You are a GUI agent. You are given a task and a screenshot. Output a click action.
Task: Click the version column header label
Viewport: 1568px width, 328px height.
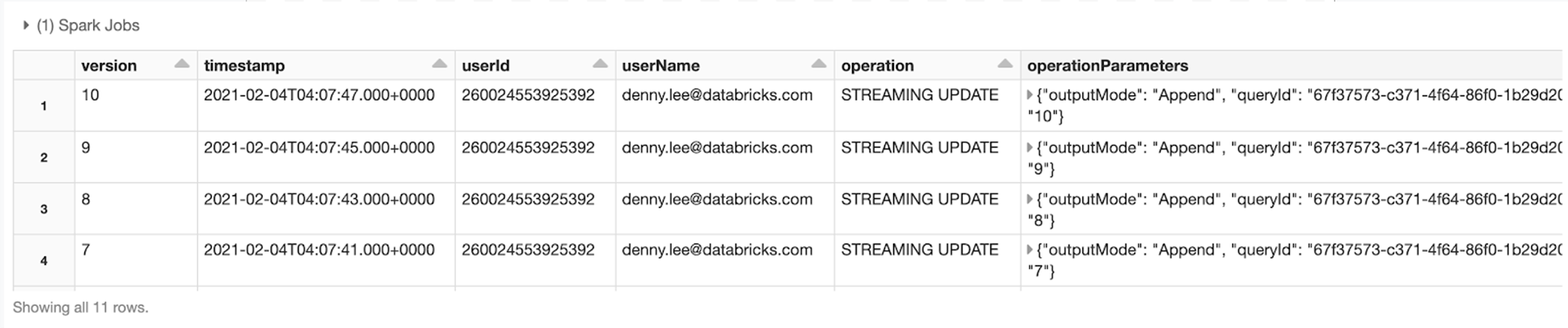tap(109, 66)
